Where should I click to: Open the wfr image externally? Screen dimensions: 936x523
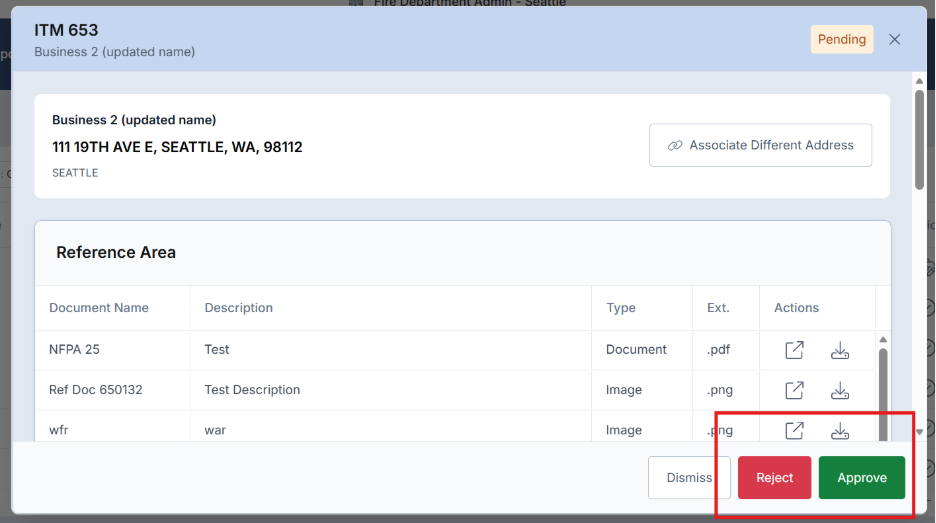pos(794,430)
